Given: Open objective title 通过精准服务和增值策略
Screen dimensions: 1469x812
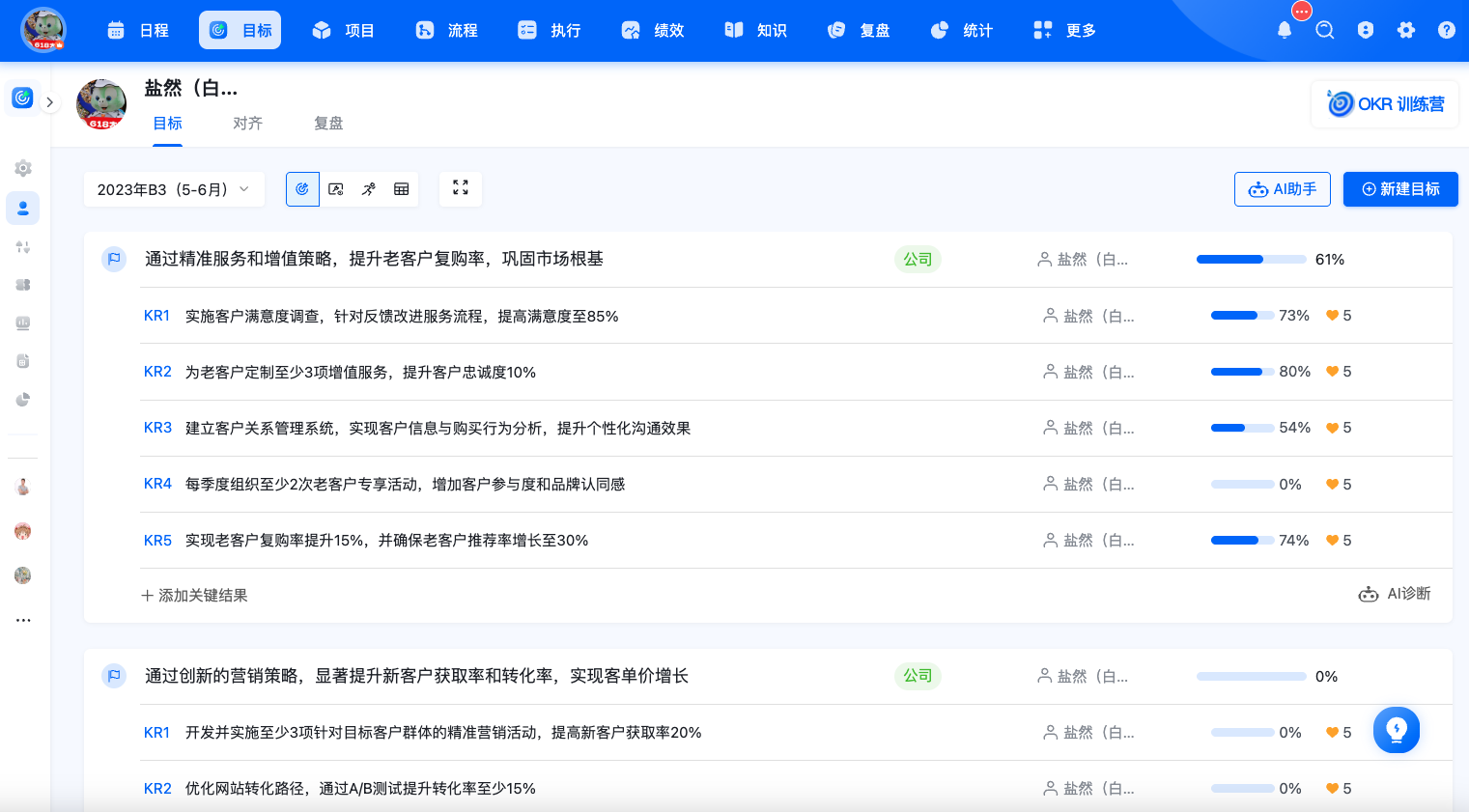Looking at the screenshot, I should point(374,259).
